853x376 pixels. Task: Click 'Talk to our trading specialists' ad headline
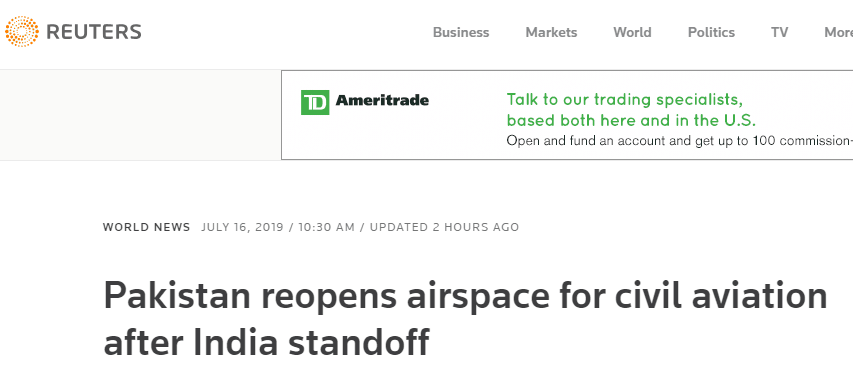625,100
